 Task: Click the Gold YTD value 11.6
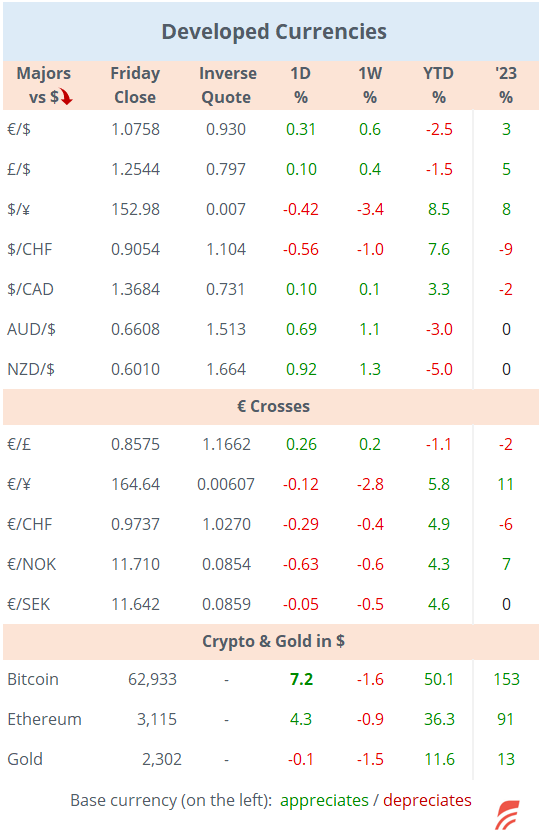(x=439, y=759)
